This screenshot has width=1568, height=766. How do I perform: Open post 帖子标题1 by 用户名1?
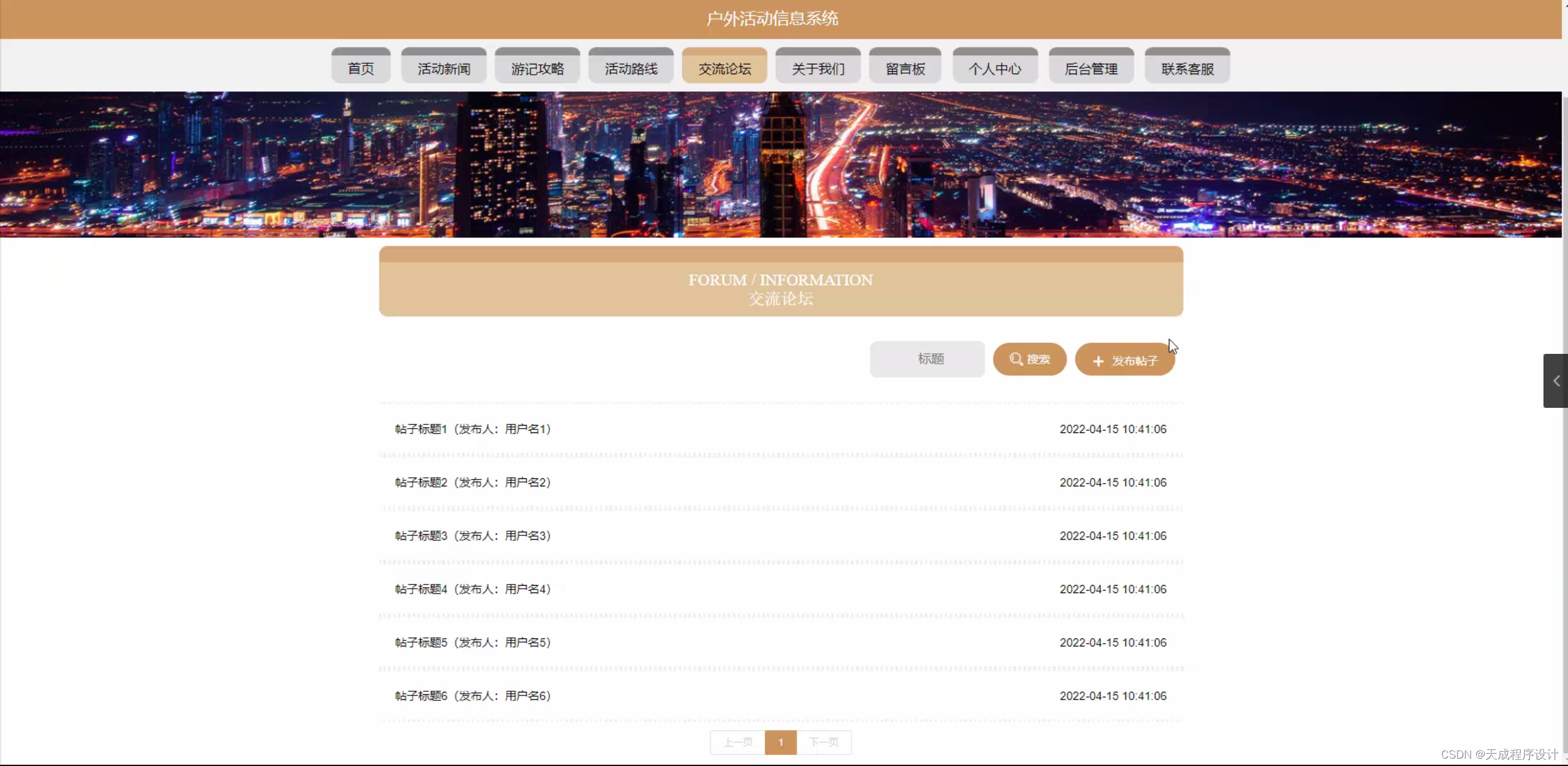coord(473,429)
